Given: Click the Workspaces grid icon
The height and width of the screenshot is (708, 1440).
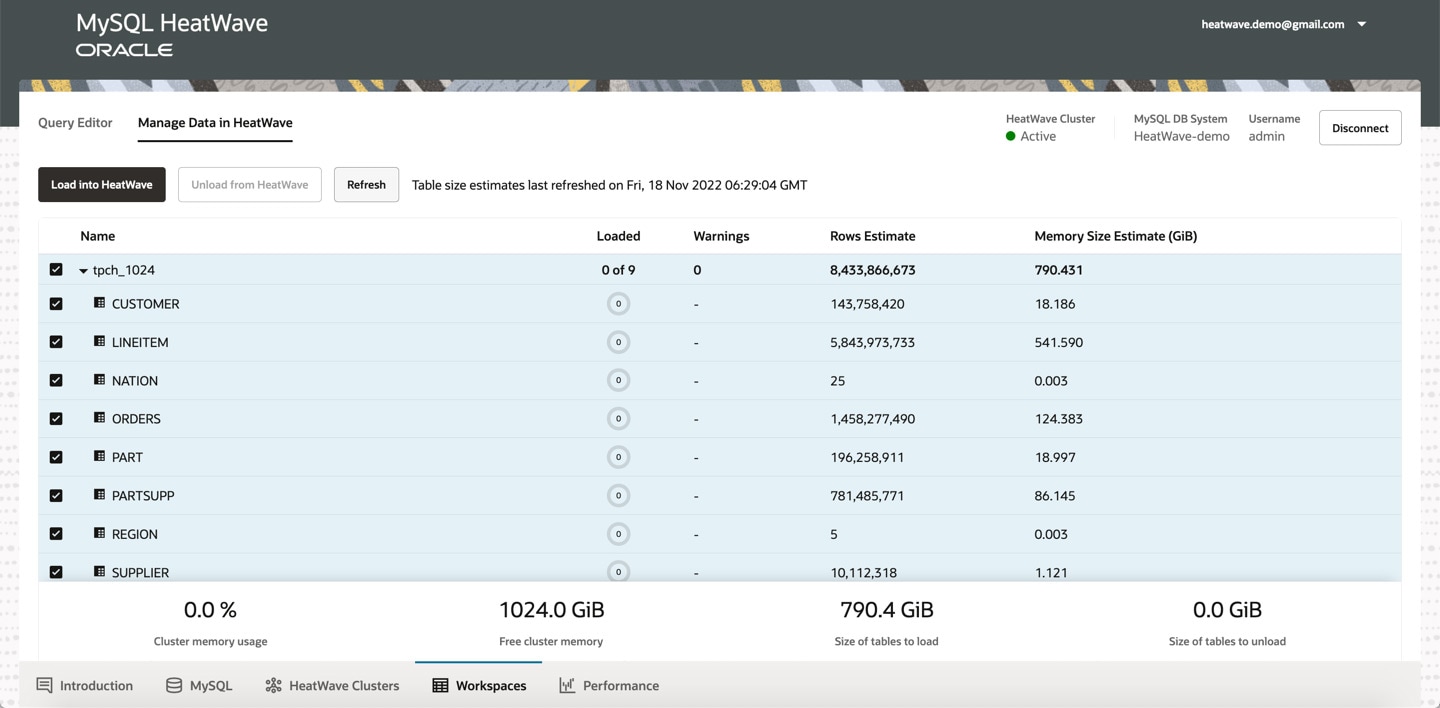Looking at the screenshot, I should pyautogui.click(x=440, y=685).
